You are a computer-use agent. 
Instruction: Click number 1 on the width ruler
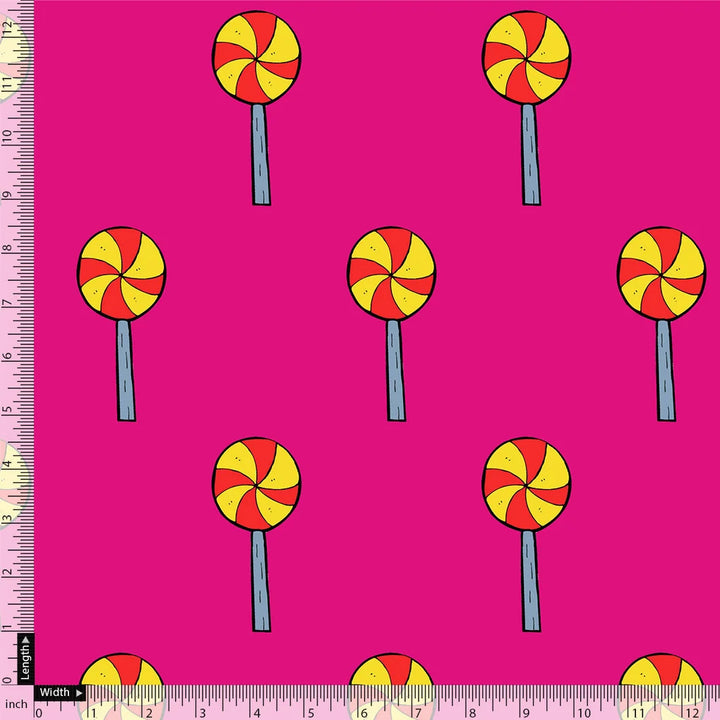coord(92,711)
